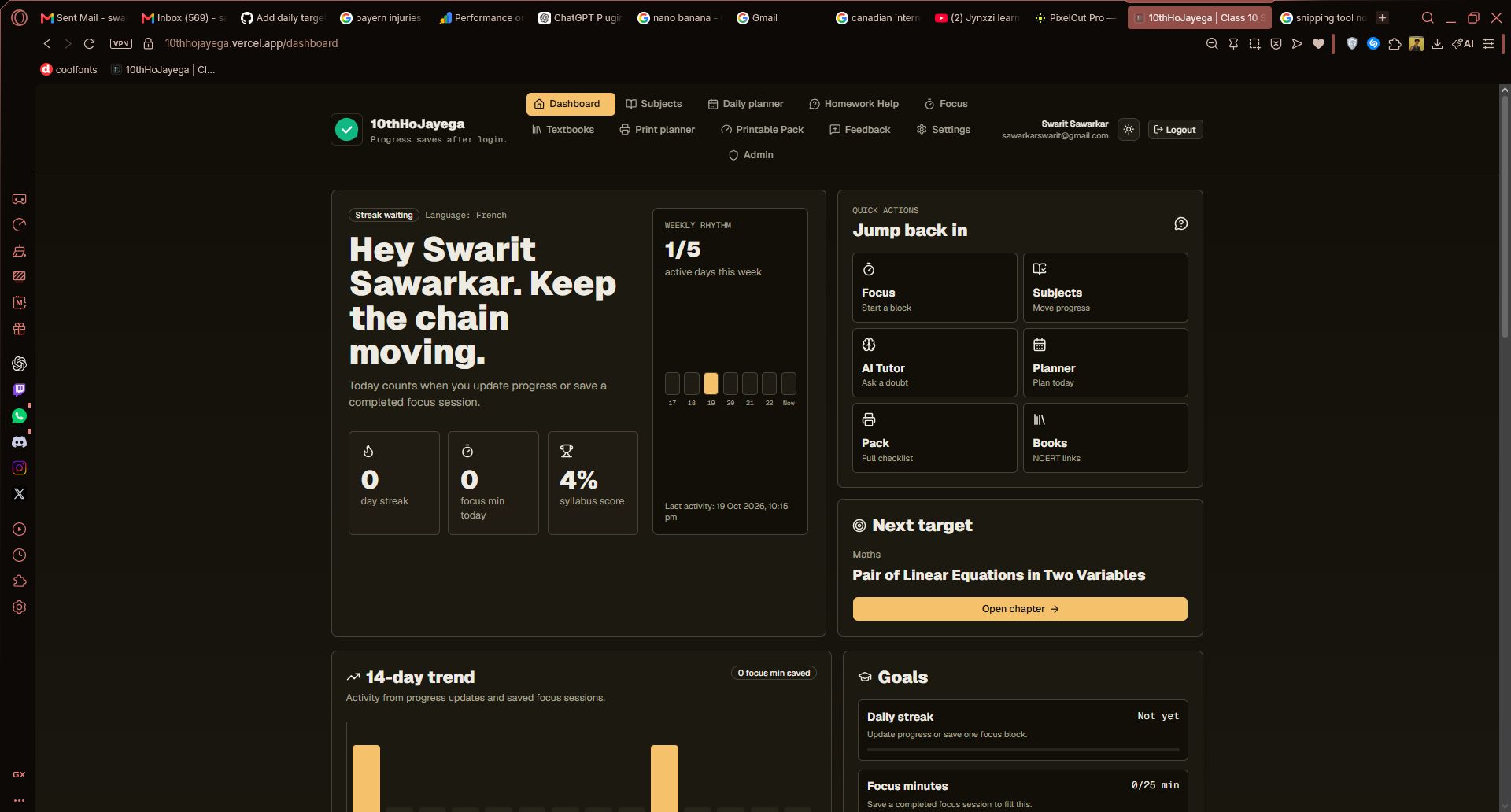Open the Planner Plan today card

point(1105,363)
